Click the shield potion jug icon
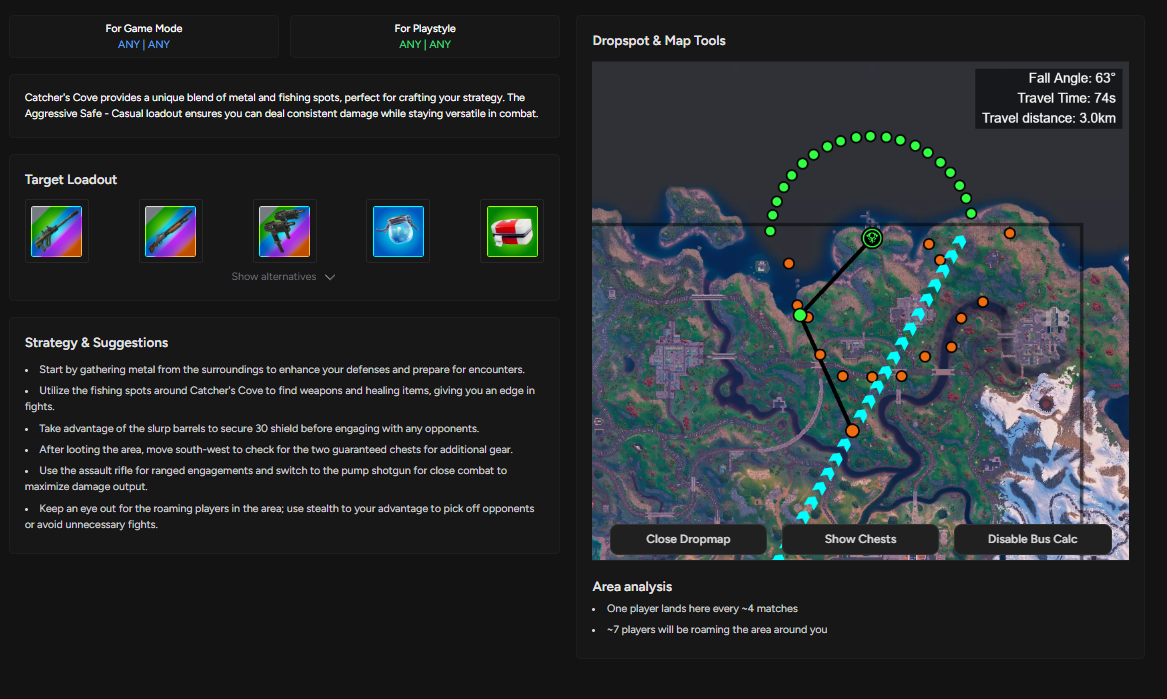This screenshot has width=1167, height=699. tap(398, 231)
